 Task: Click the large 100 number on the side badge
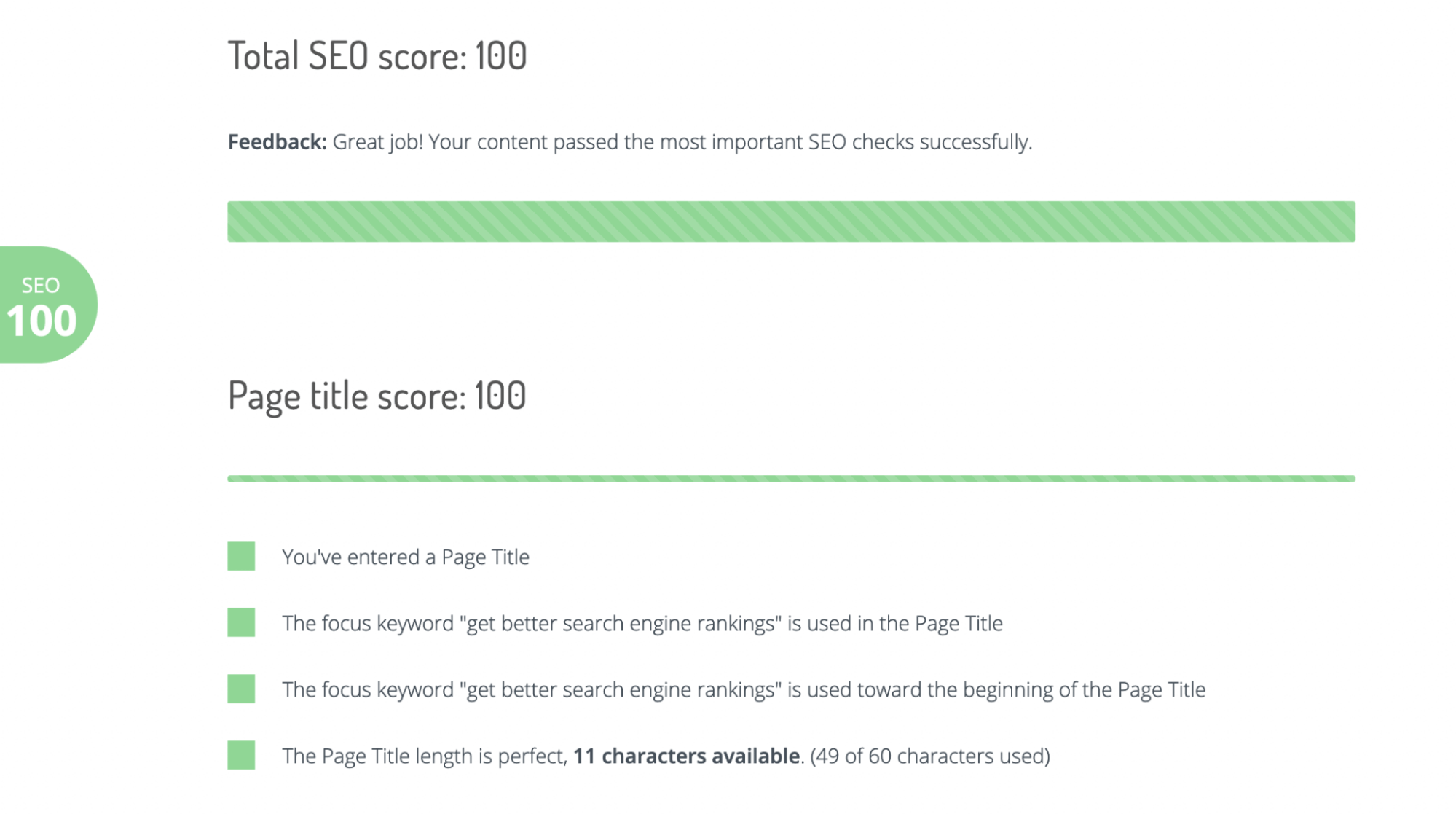(42, 321)
